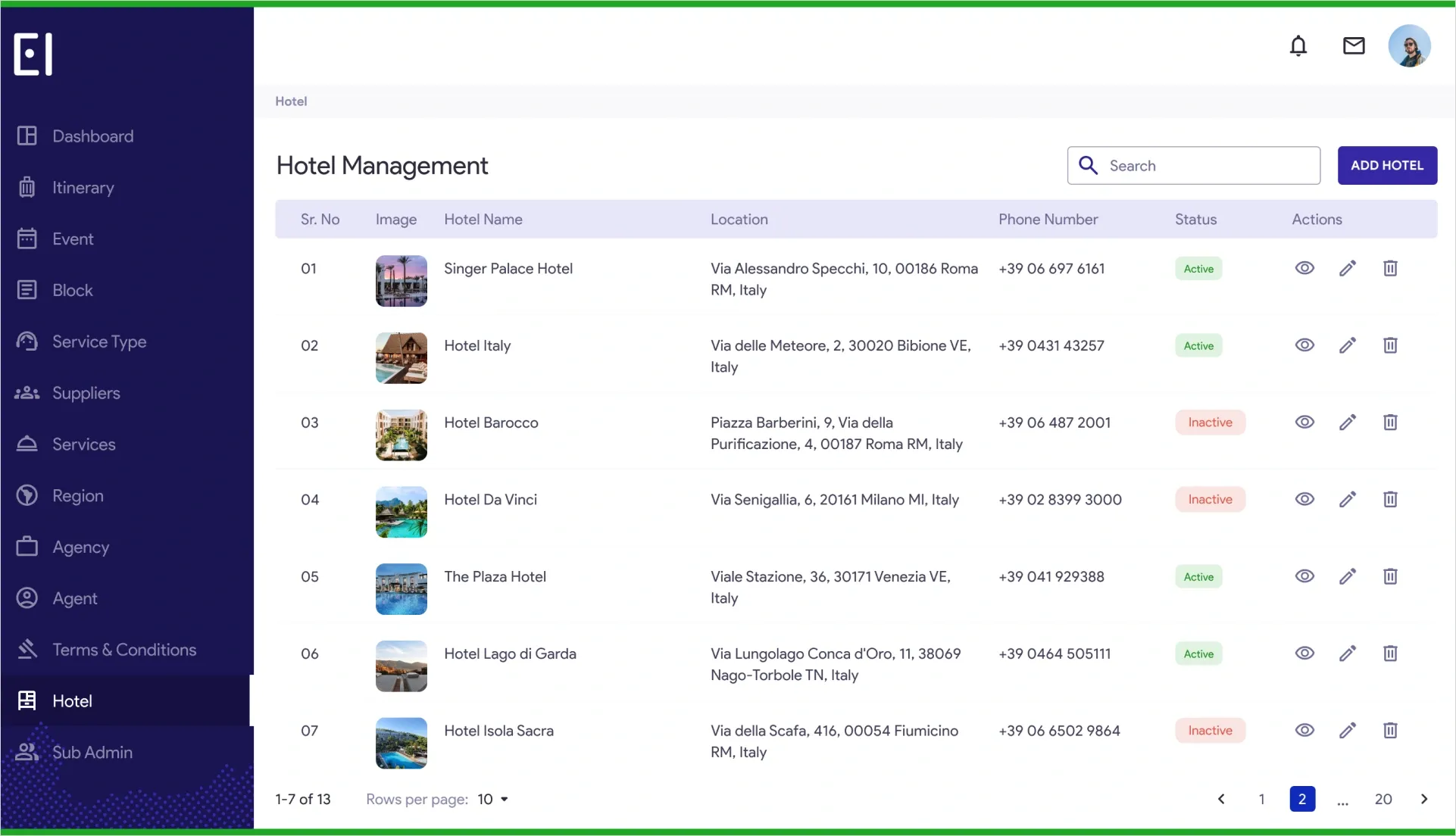
Task: Click the pencil icon for Hotel Da Vinci
Action: pos(1347,499)
